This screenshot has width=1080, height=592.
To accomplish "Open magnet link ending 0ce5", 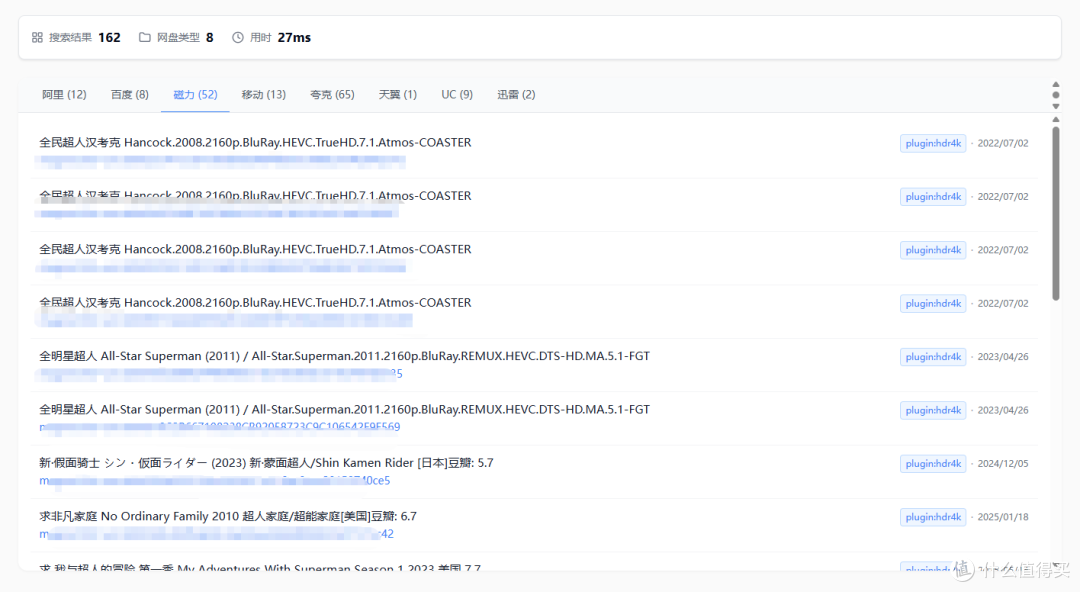I will click(214, 480).
